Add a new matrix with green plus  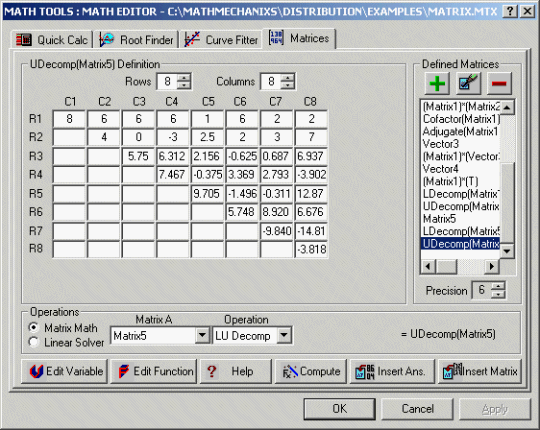pos(437,83)
